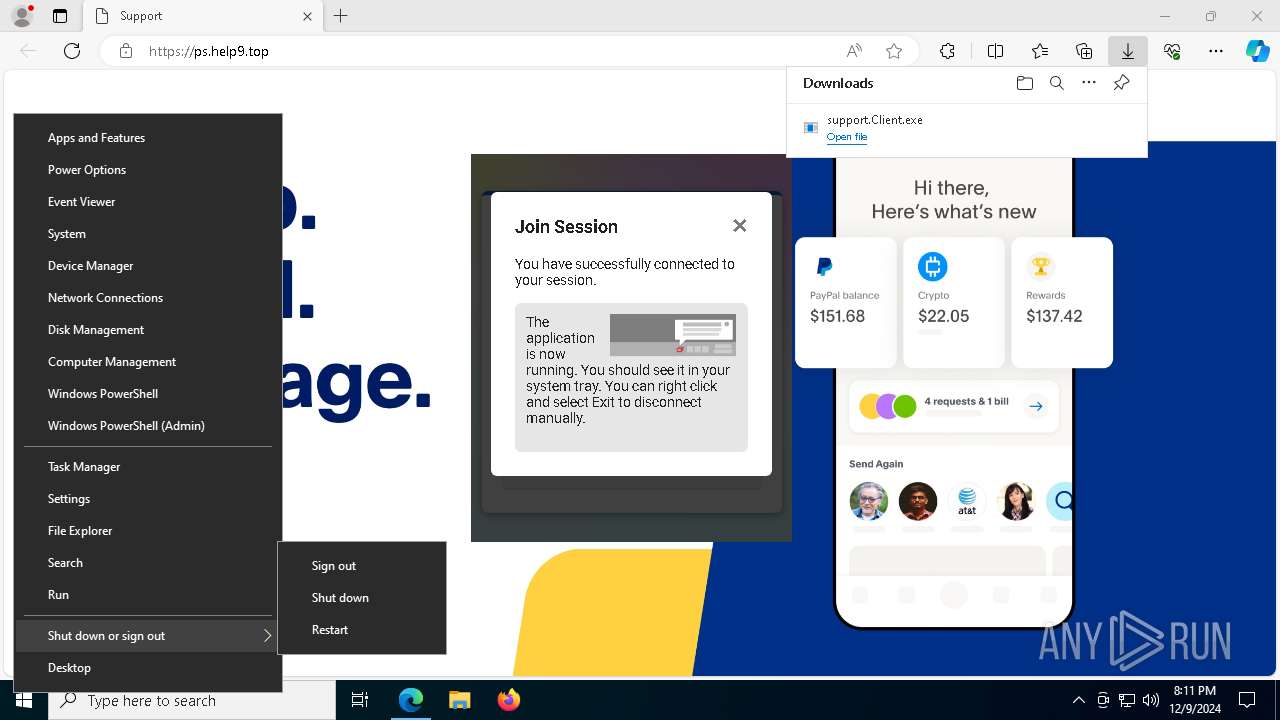Viewport: 1280px width, 720px height.
Task: Click the volume tray icon
Action: click(1150, 700)
